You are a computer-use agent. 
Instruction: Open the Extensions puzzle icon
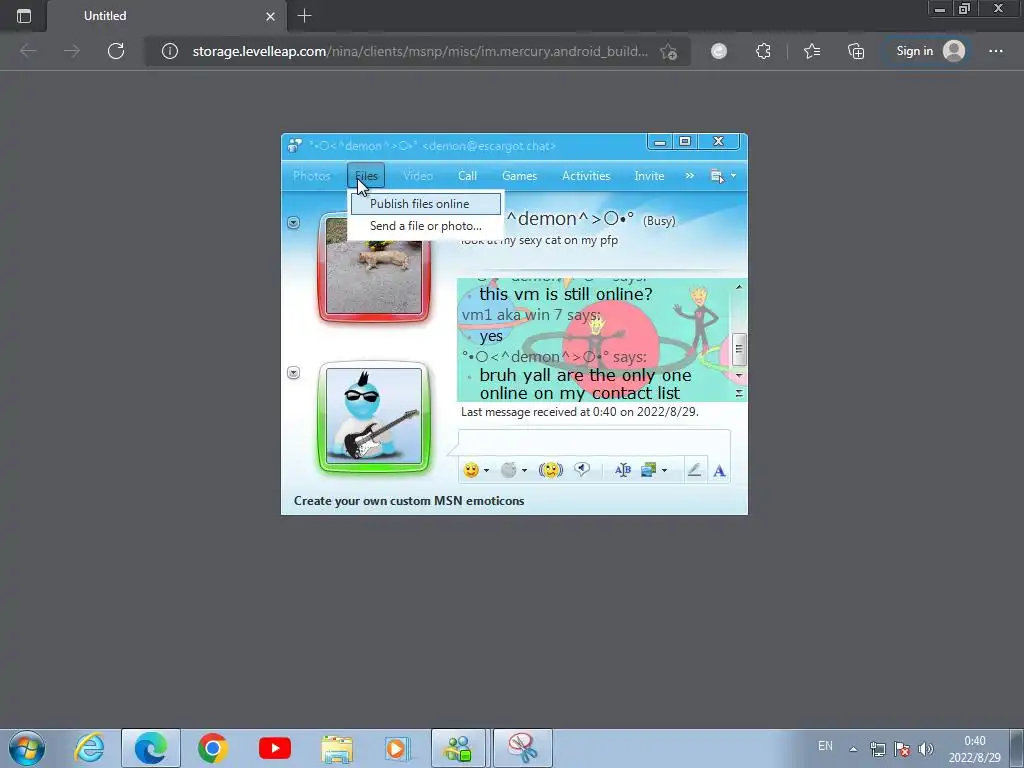(763, 51)
